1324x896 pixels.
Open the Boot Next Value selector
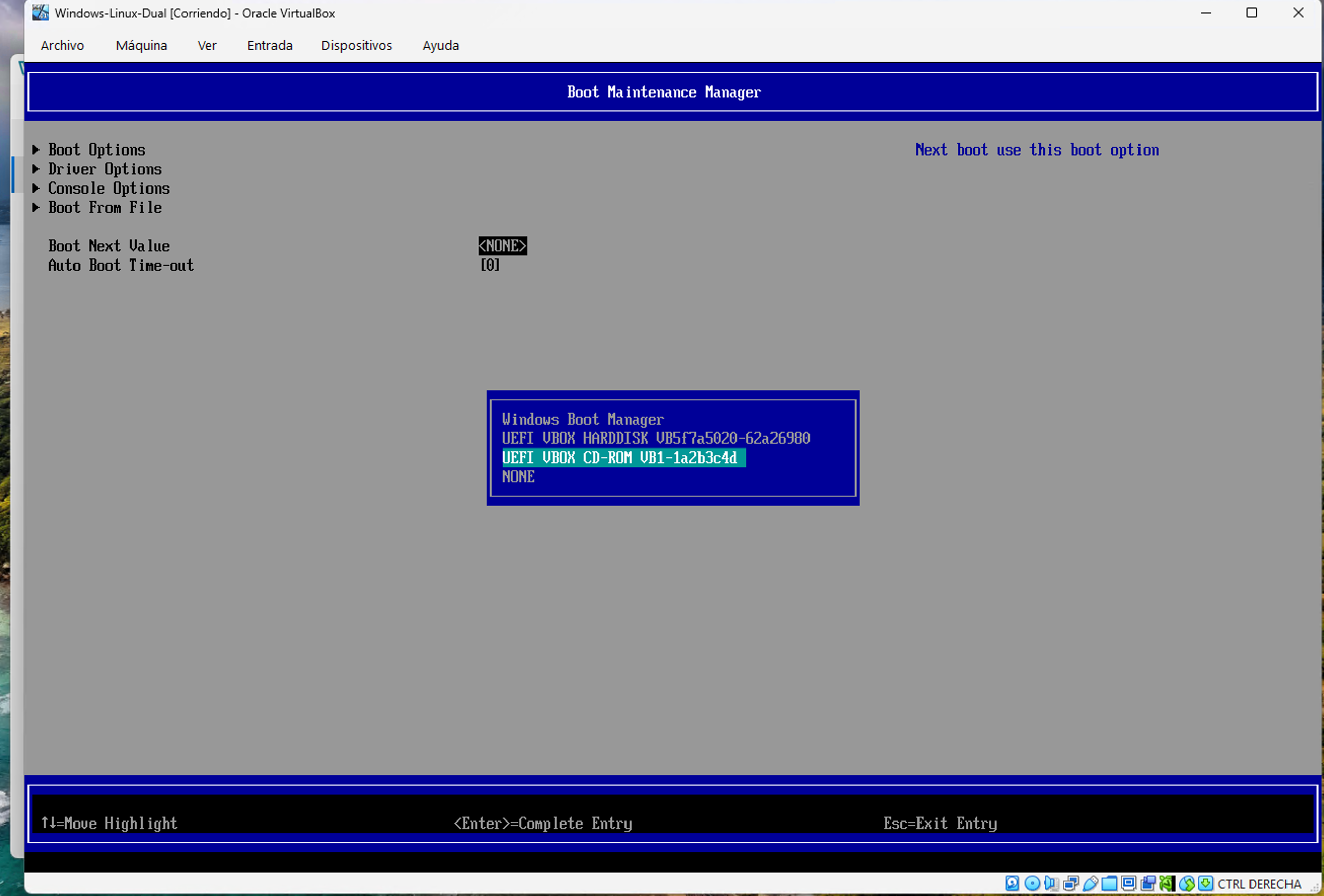click(x=502, y=245)
